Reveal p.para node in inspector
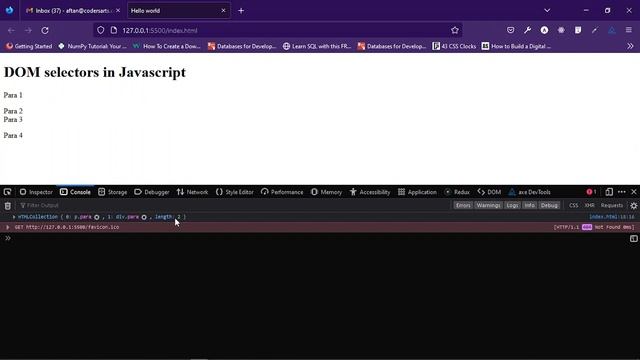The image size is (640, 360). [x=97, y=217]
